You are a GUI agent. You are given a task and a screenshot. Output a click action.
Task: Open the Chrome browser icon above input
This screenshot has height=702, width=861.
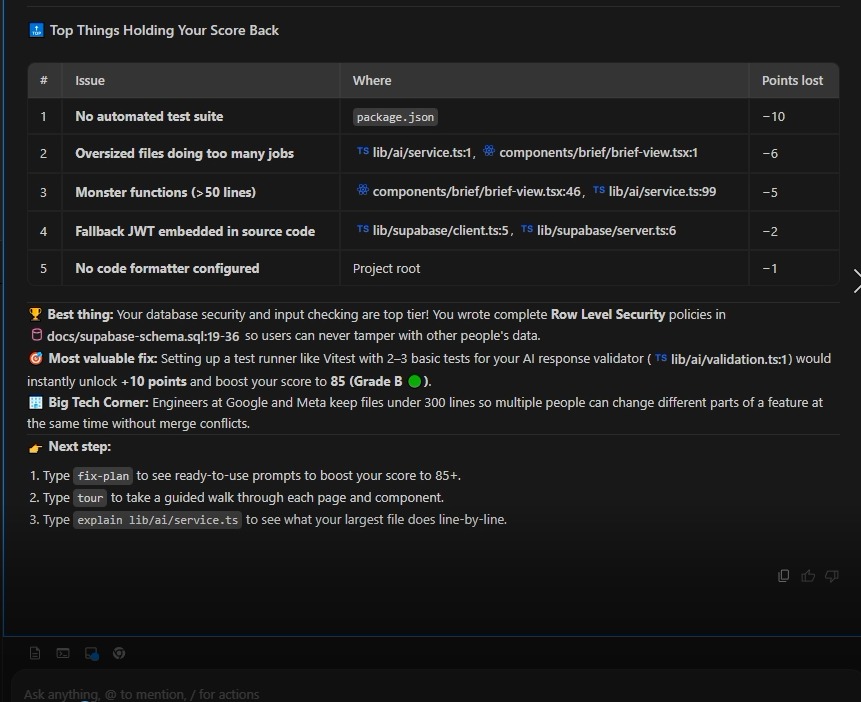click(119, 653)
